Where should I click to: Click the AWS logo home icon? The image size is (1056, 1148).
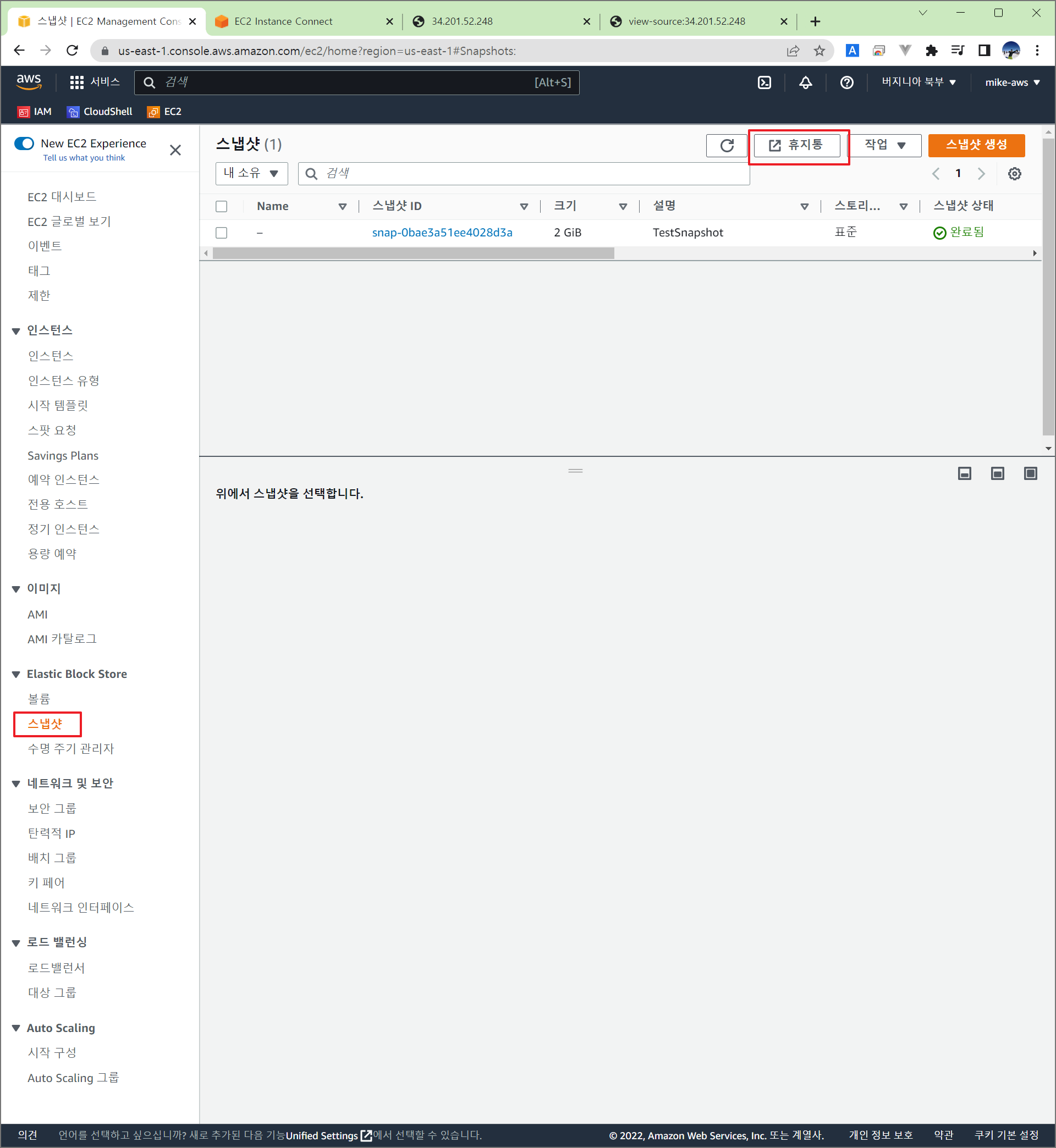tap(29, 81)
